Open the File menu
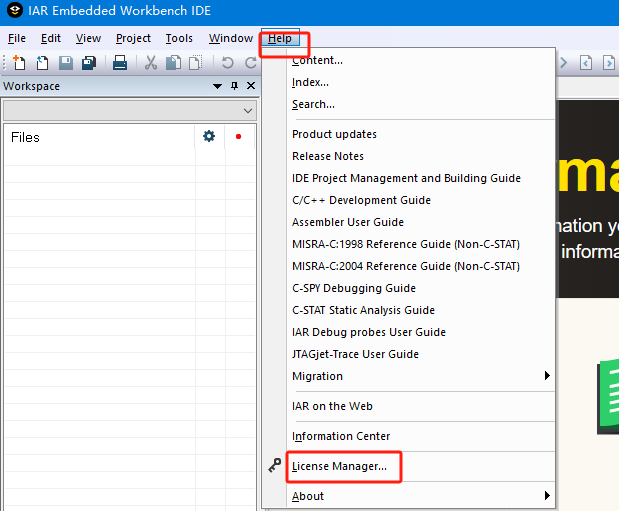Image resolution: width=619 pixels, height=511 pixels. coord(17,38)
